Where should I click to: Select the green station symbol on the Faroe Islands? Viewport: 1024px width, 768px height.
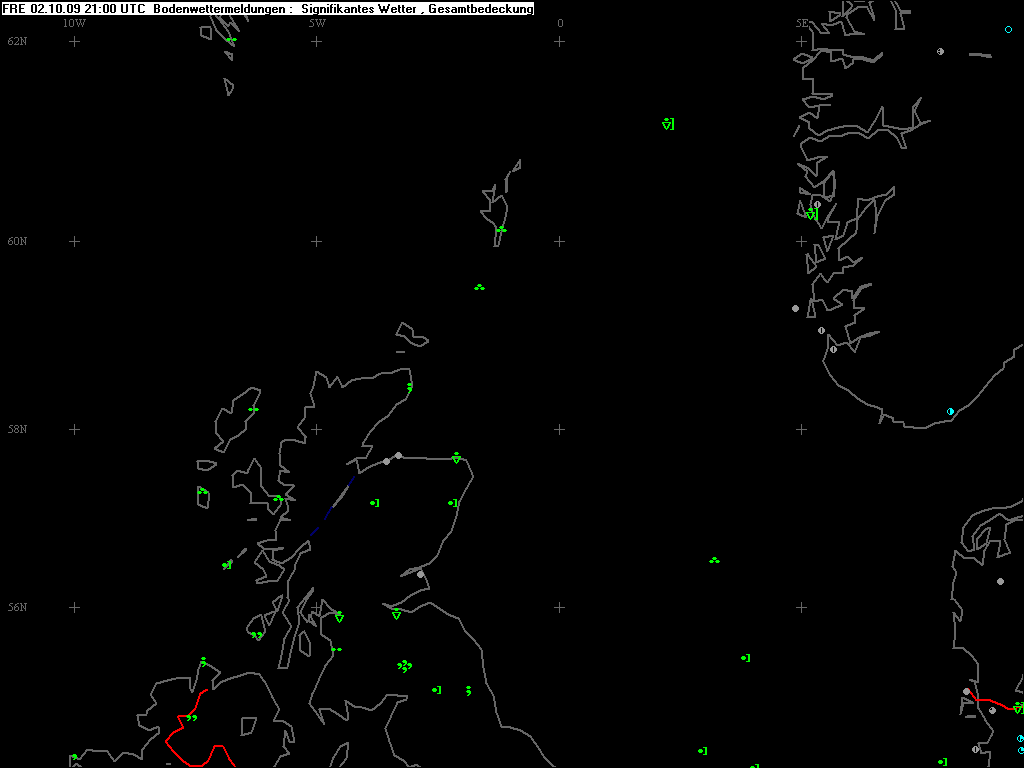(x=231, y=40)
